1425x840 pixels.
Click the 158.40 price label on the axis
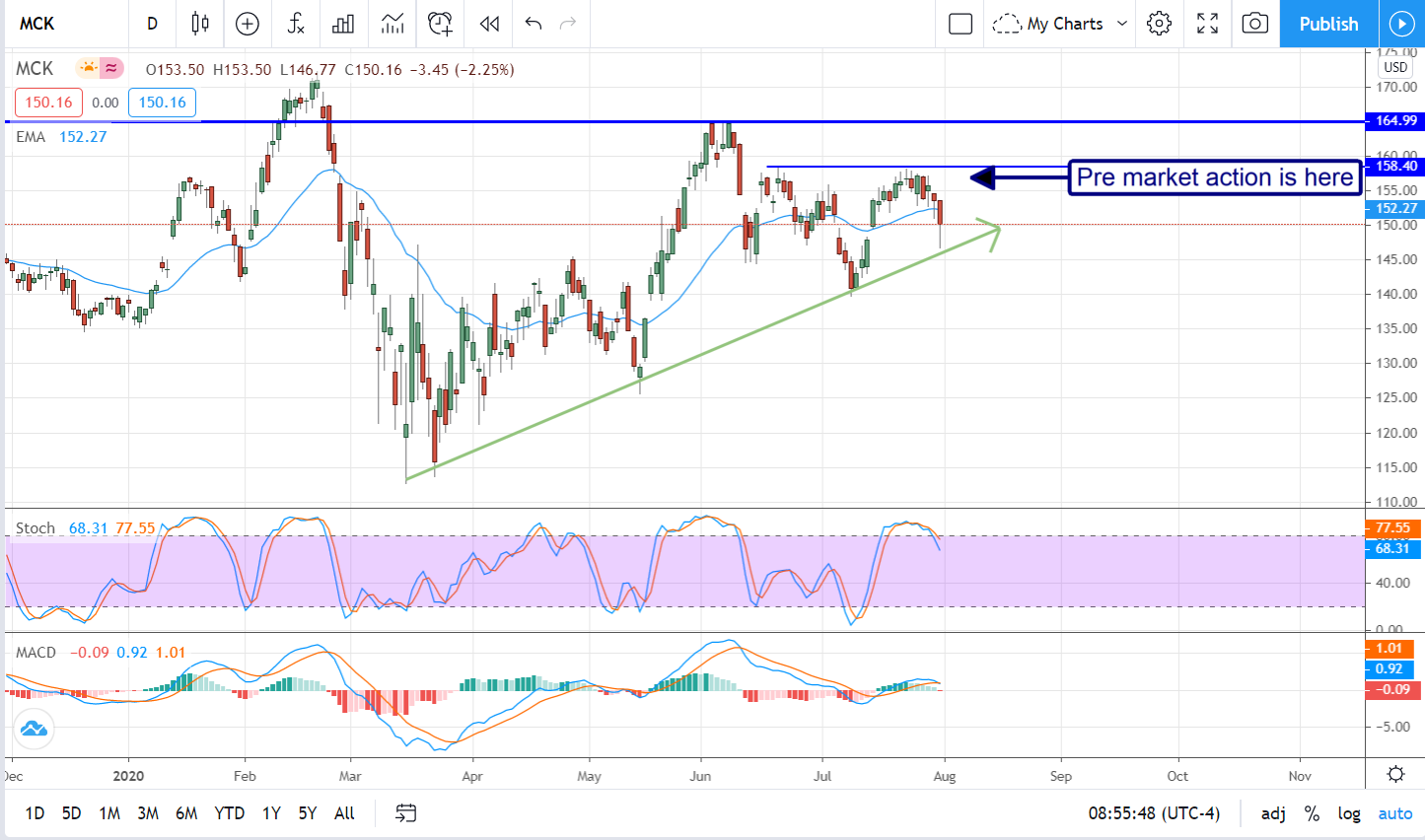coord(1395,166)
